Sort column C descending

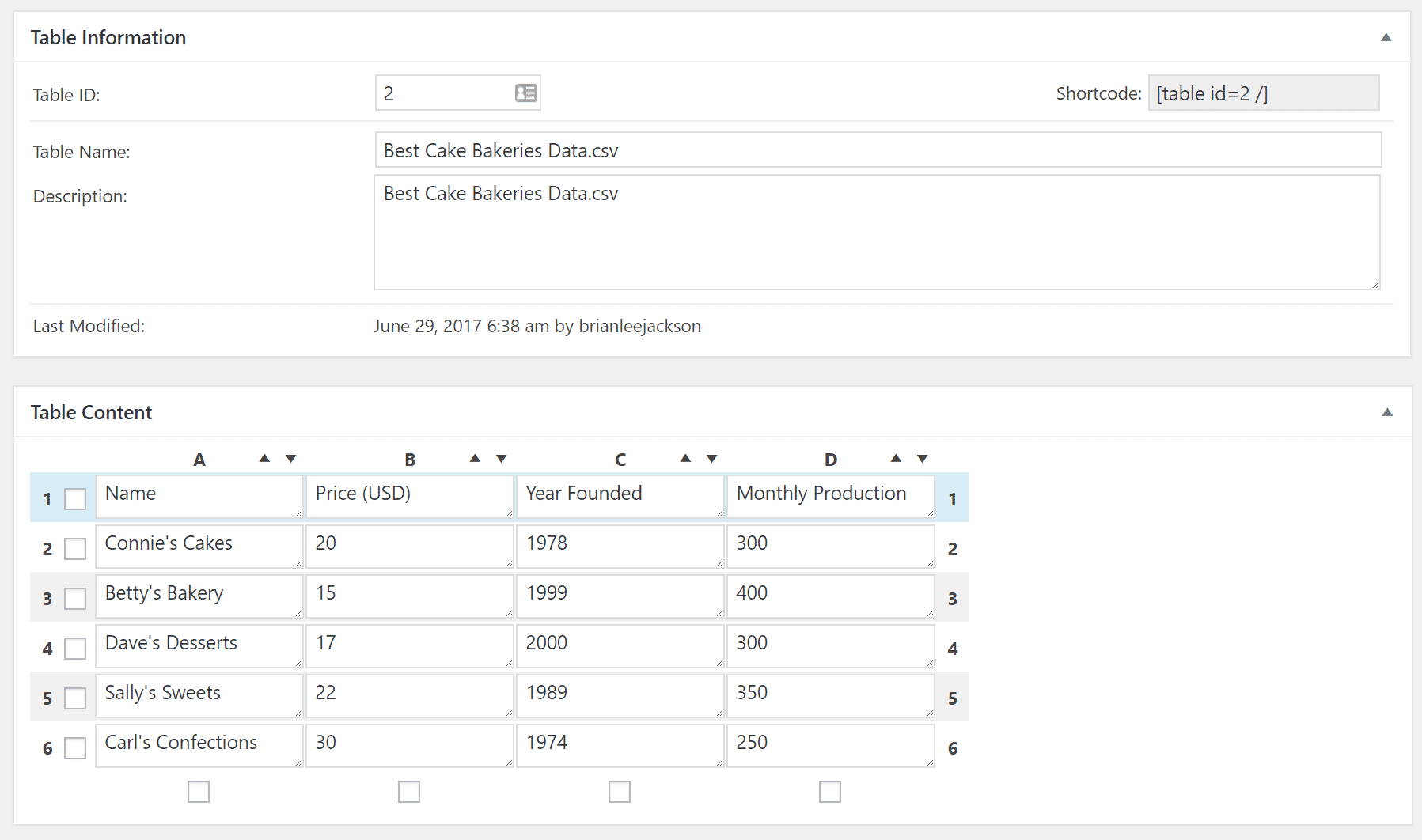711,458
